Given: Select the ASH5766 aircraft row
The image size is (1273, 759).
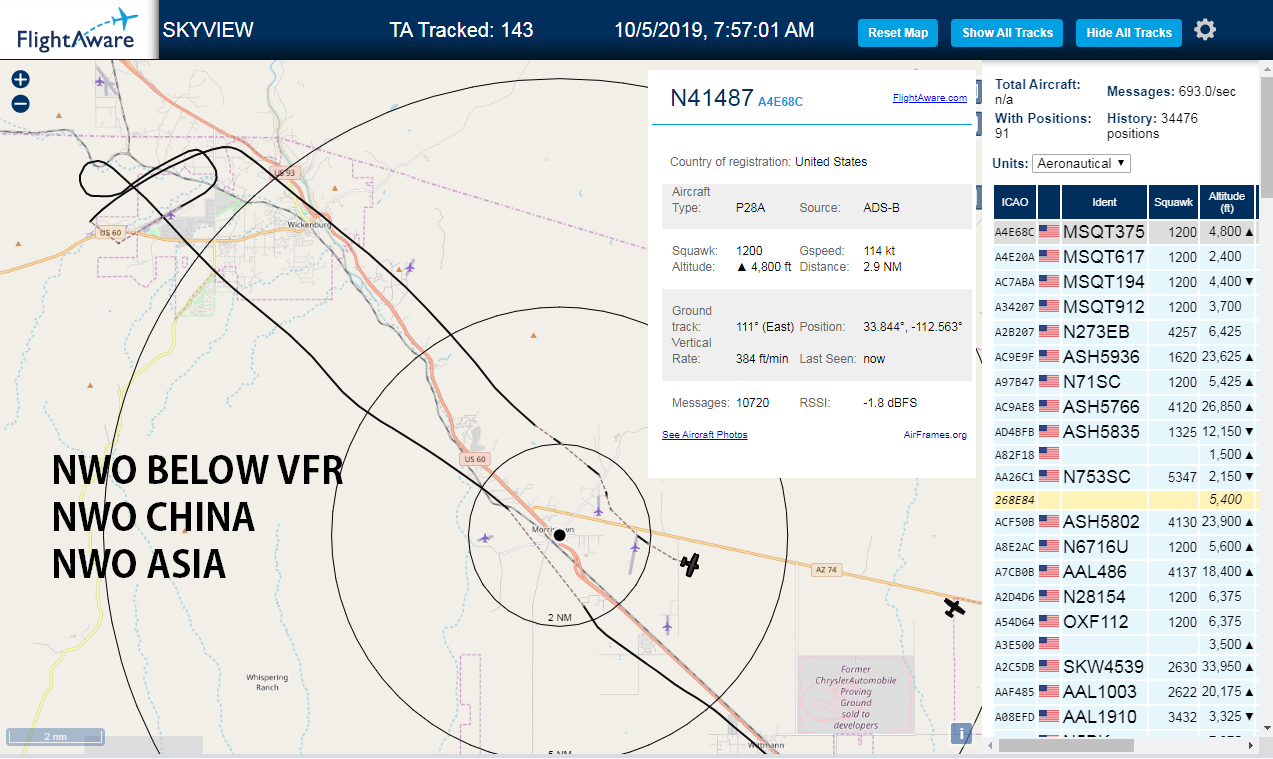Looking at the screenshot, I should tap(1125, 406).
